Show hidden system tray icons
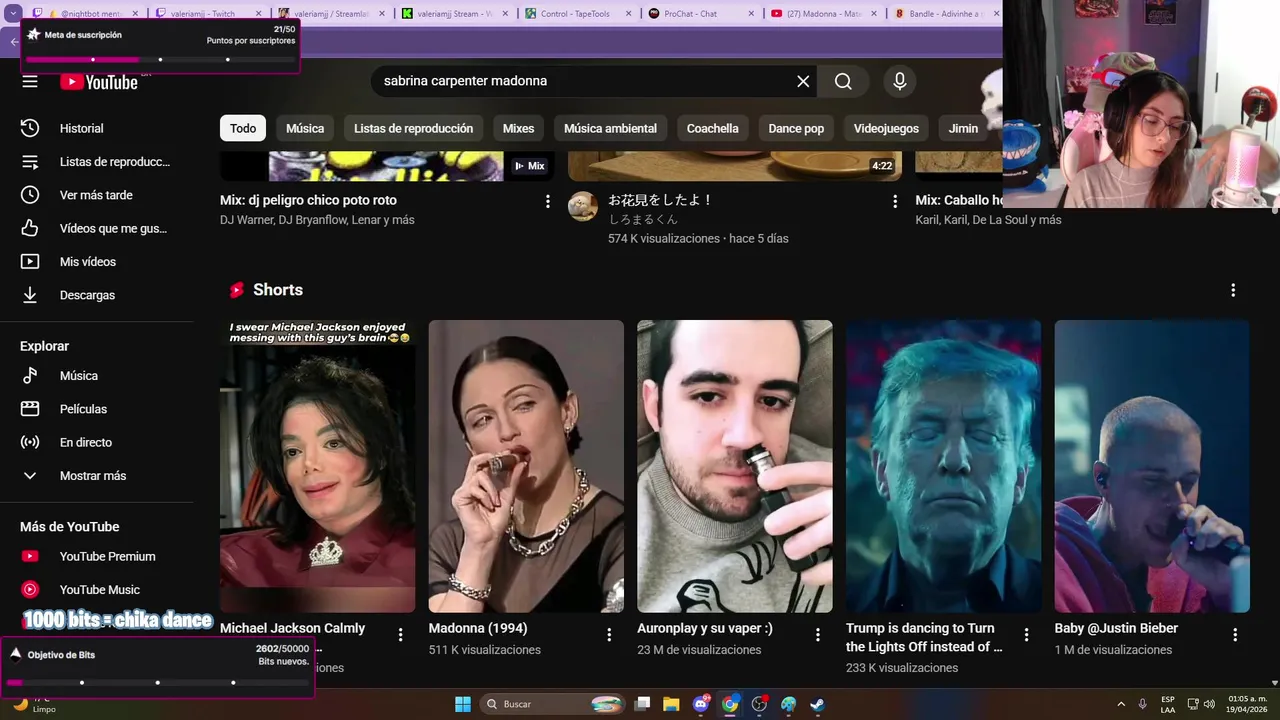Viewport: 1280px width, 720px height. click(x=1121, y=704)
